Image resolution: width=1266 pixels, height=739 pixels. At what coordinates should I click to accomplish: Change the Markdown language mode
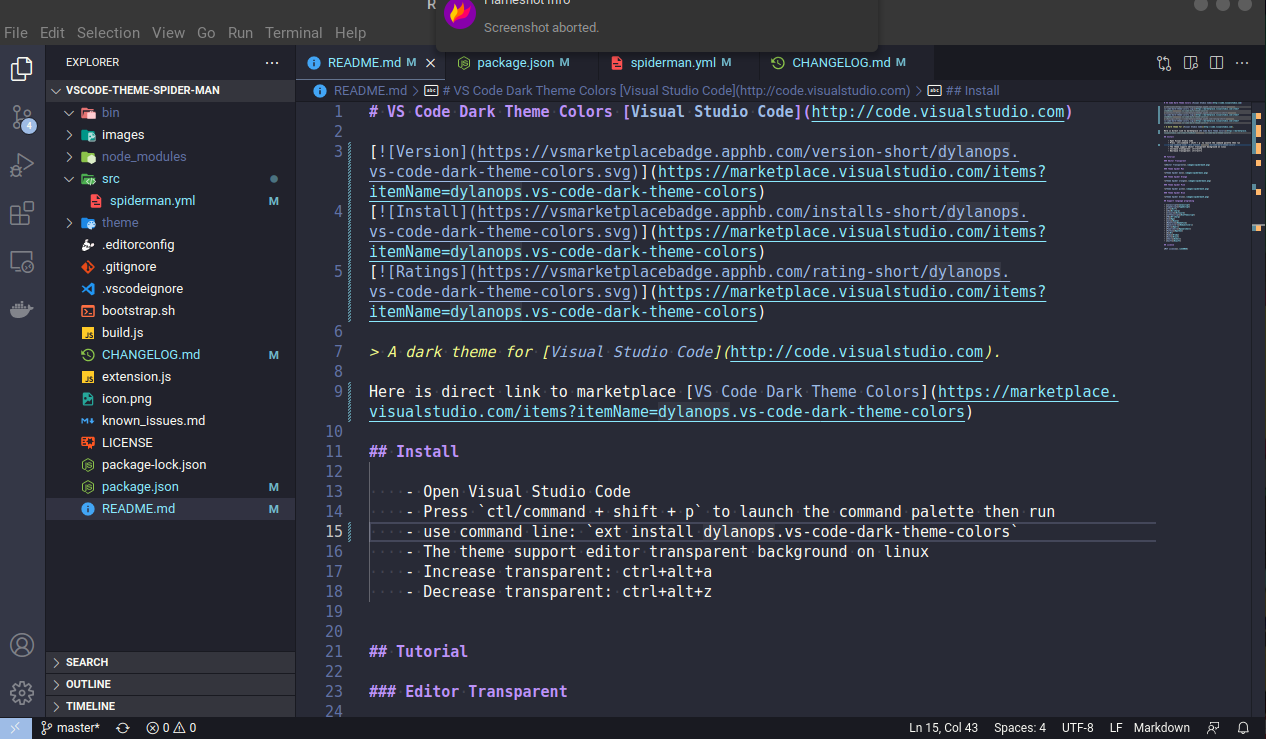pos(1161,728)
